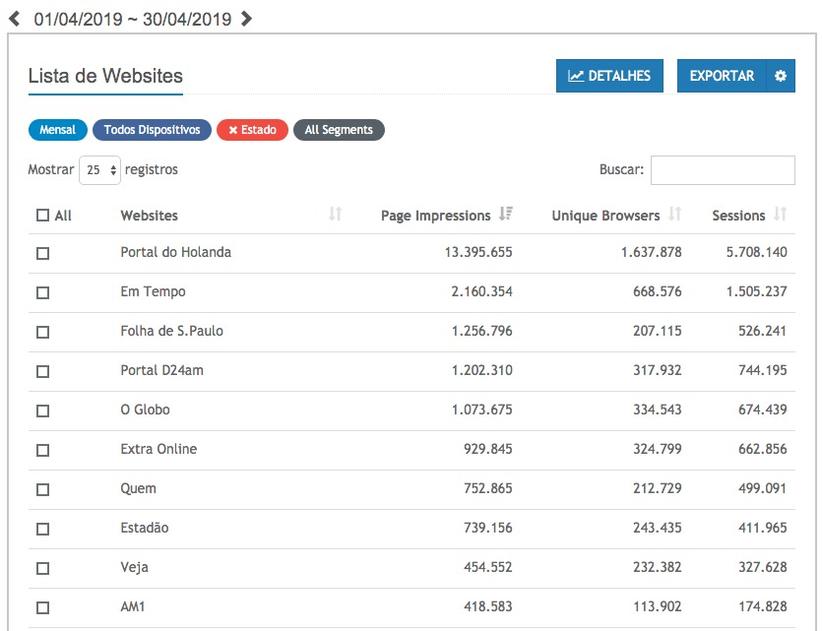Click the EXPORTAR button
The image size is (822, 631).
pos(721,76)
